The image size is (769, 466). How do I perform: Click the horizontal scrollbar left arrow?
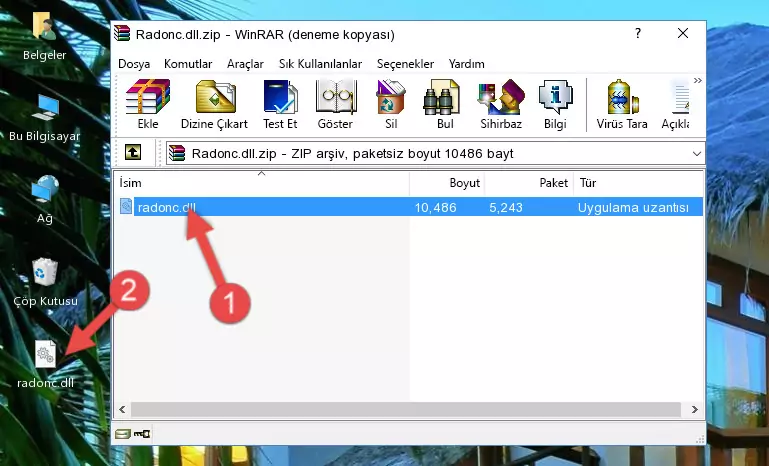point(122,409)
